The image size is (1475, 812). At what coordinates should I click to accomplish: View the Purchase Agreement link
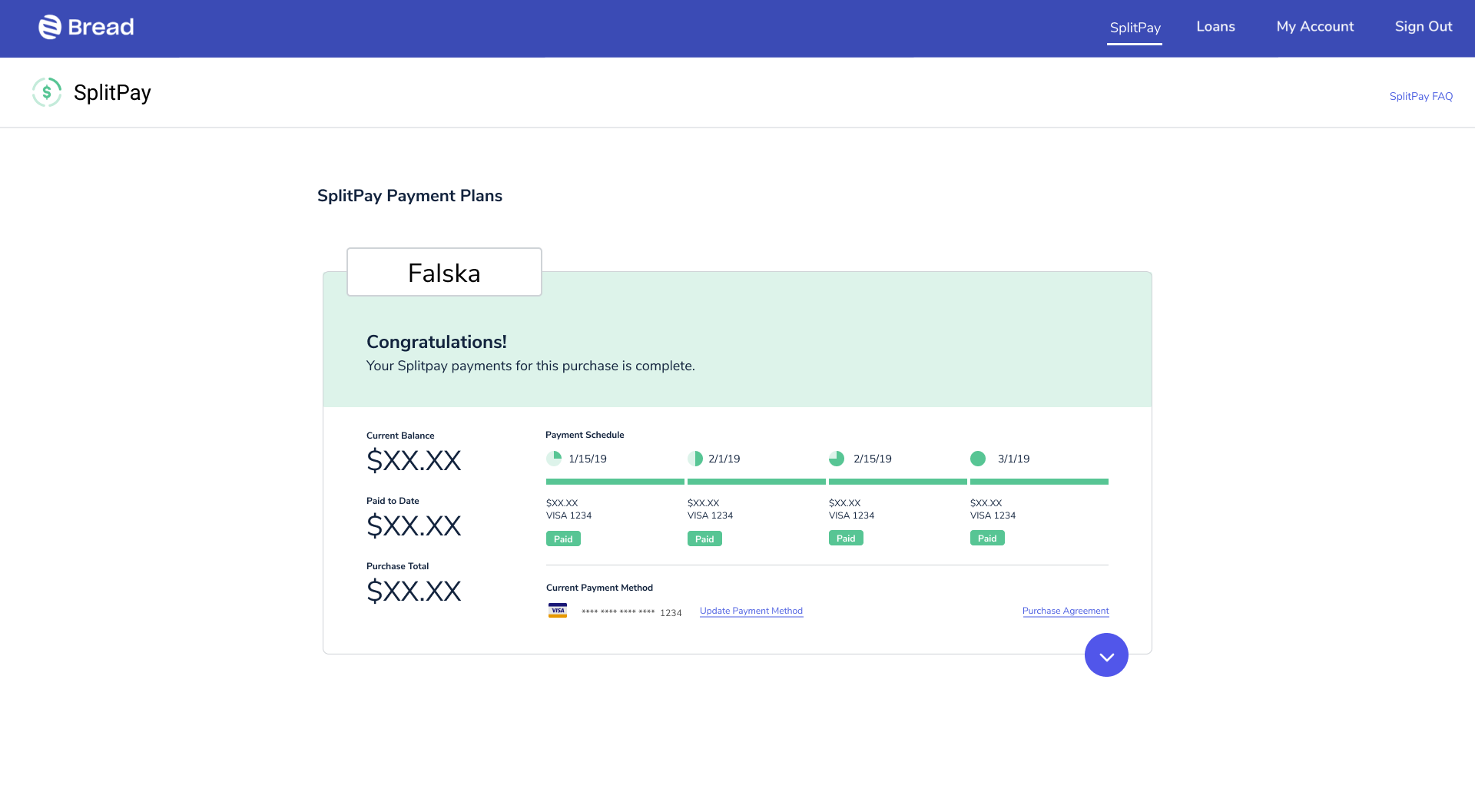[x=1066, y=611]
